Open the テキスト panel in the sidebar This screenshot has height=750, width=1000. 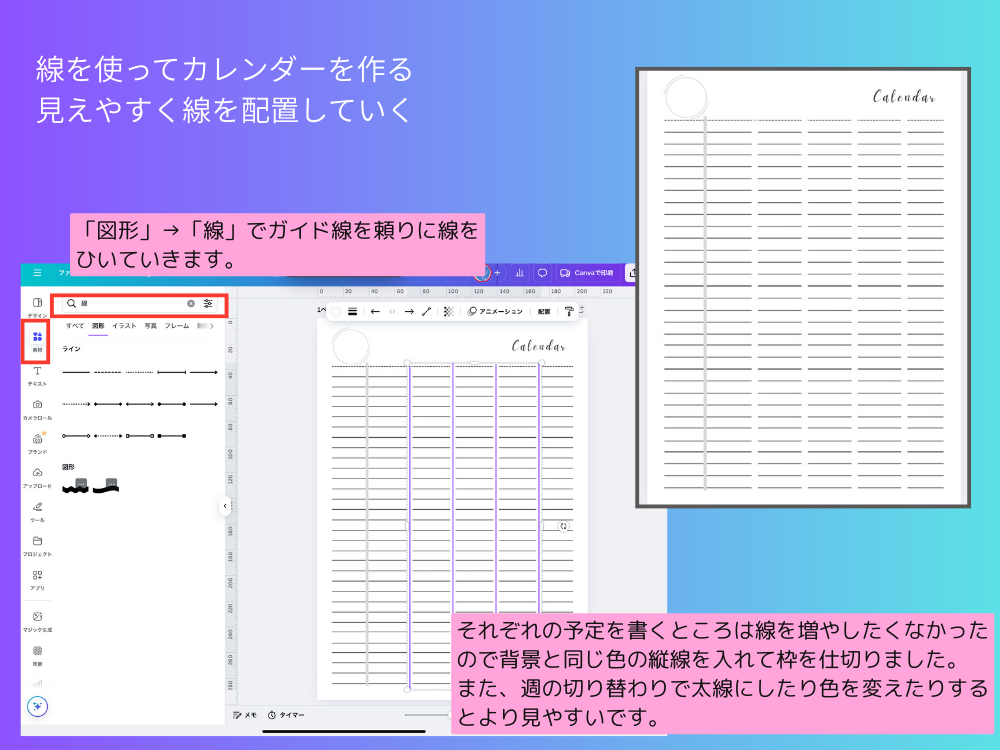tap(36, 372)
